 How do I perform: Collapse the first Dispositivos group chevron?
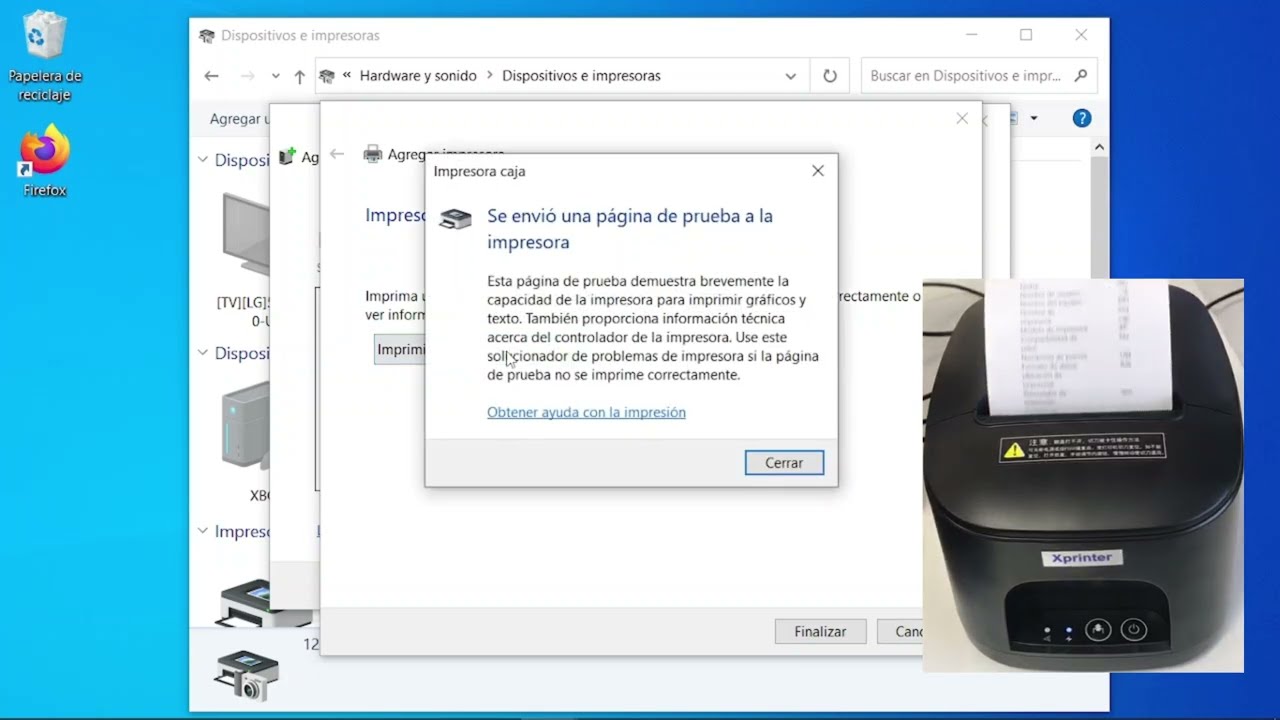pos(203,160)
